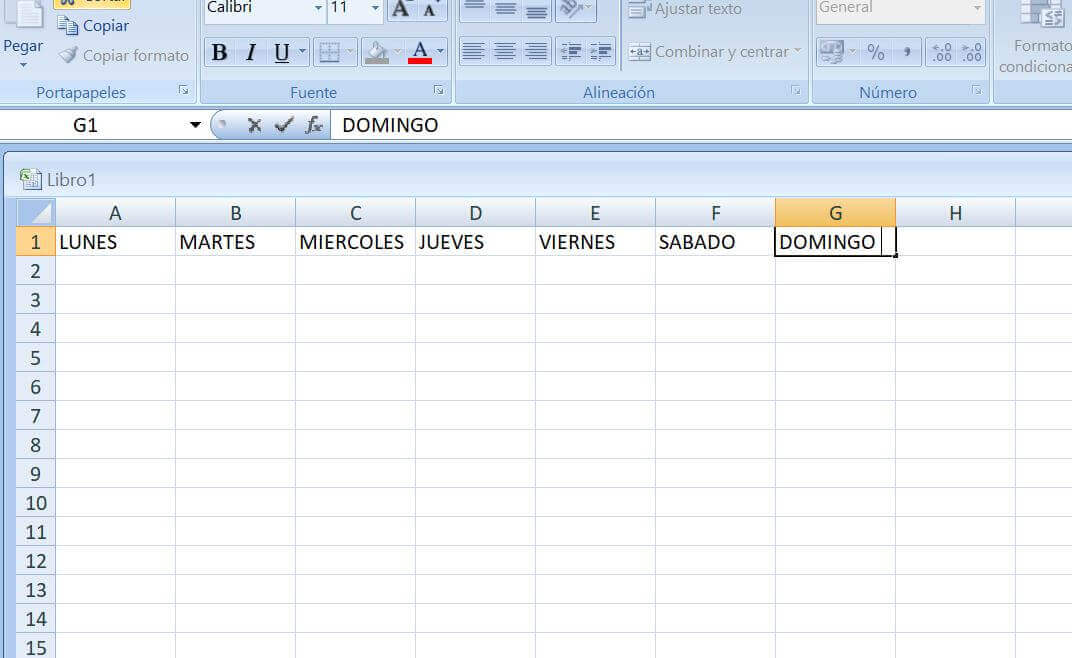Apply comma thousands separator style

pos(907,52)
